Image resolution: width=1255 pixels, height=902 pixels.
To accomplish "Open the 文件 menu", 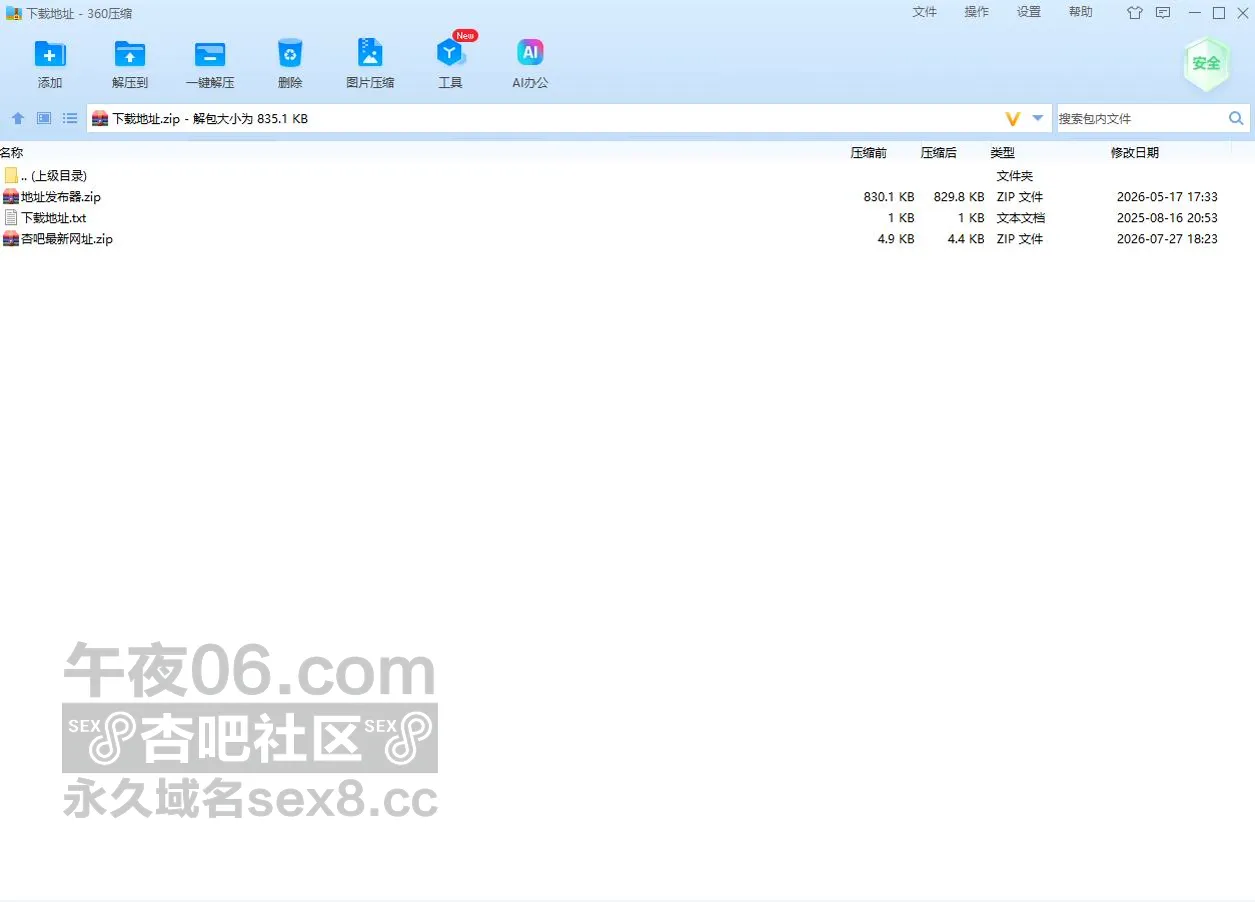I will 925,12.
